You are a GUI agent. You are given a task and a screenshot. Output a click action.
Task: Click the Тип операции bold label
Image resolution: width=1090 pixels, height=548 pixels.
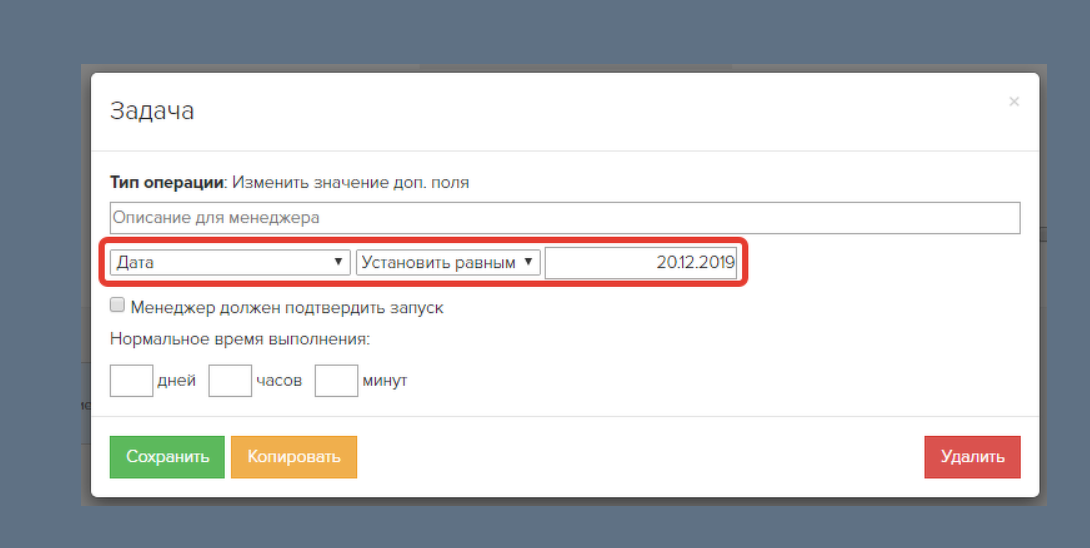tap(168, 183)
